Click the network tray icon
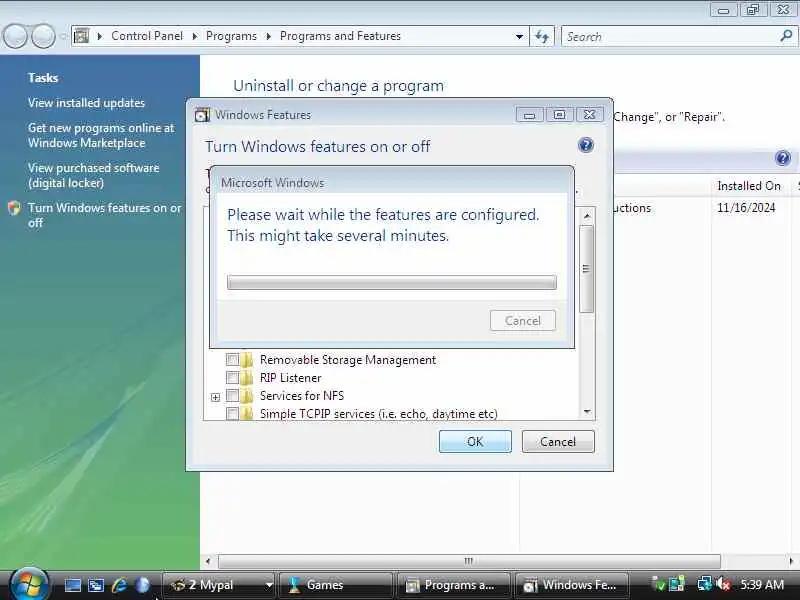Screen dimensions: 800x600 click(x=704, y=584)
